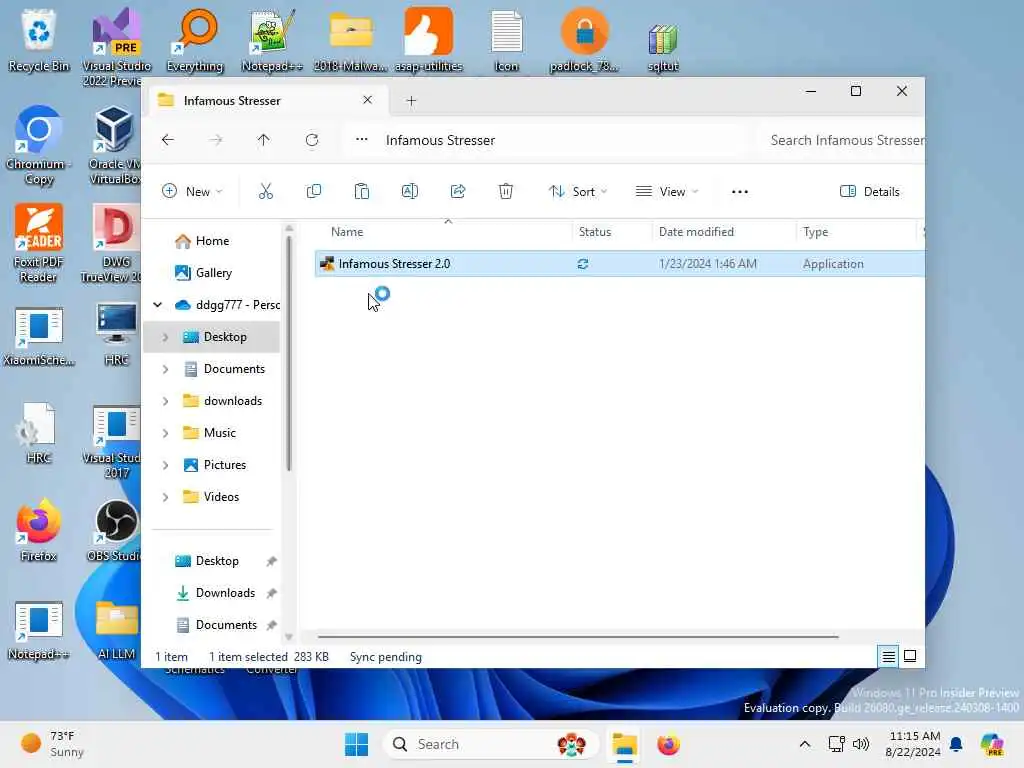Open the clock showing 11:15 AM 8/22/2024
1024x768 pixels.
914,744
